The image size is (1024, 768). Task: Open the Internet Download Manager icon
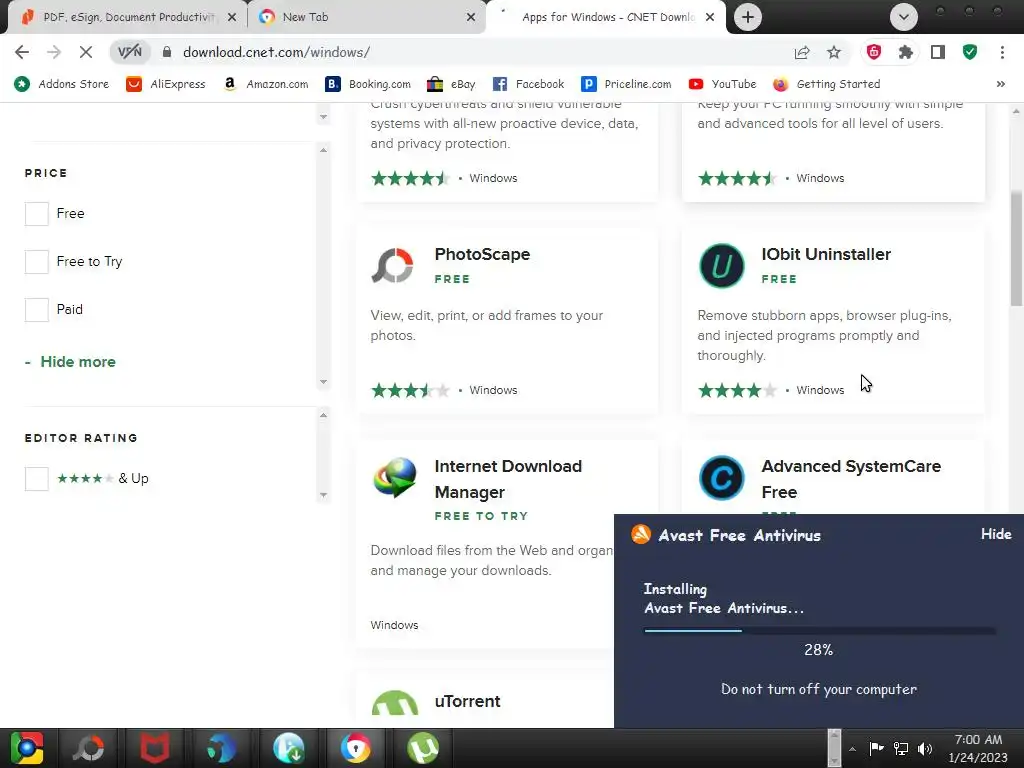(394, 477)
